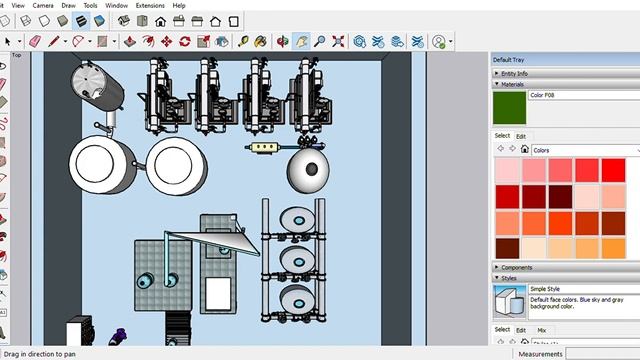
Task: Pick the pale pink first swatch
Action: 507,170
